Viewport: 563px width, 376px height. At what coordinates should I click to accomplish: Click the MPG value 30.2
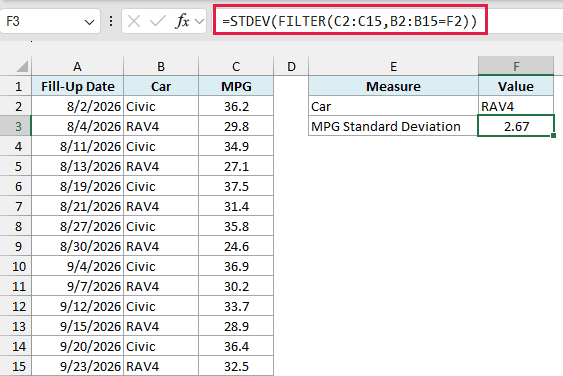tap(236, 286)
